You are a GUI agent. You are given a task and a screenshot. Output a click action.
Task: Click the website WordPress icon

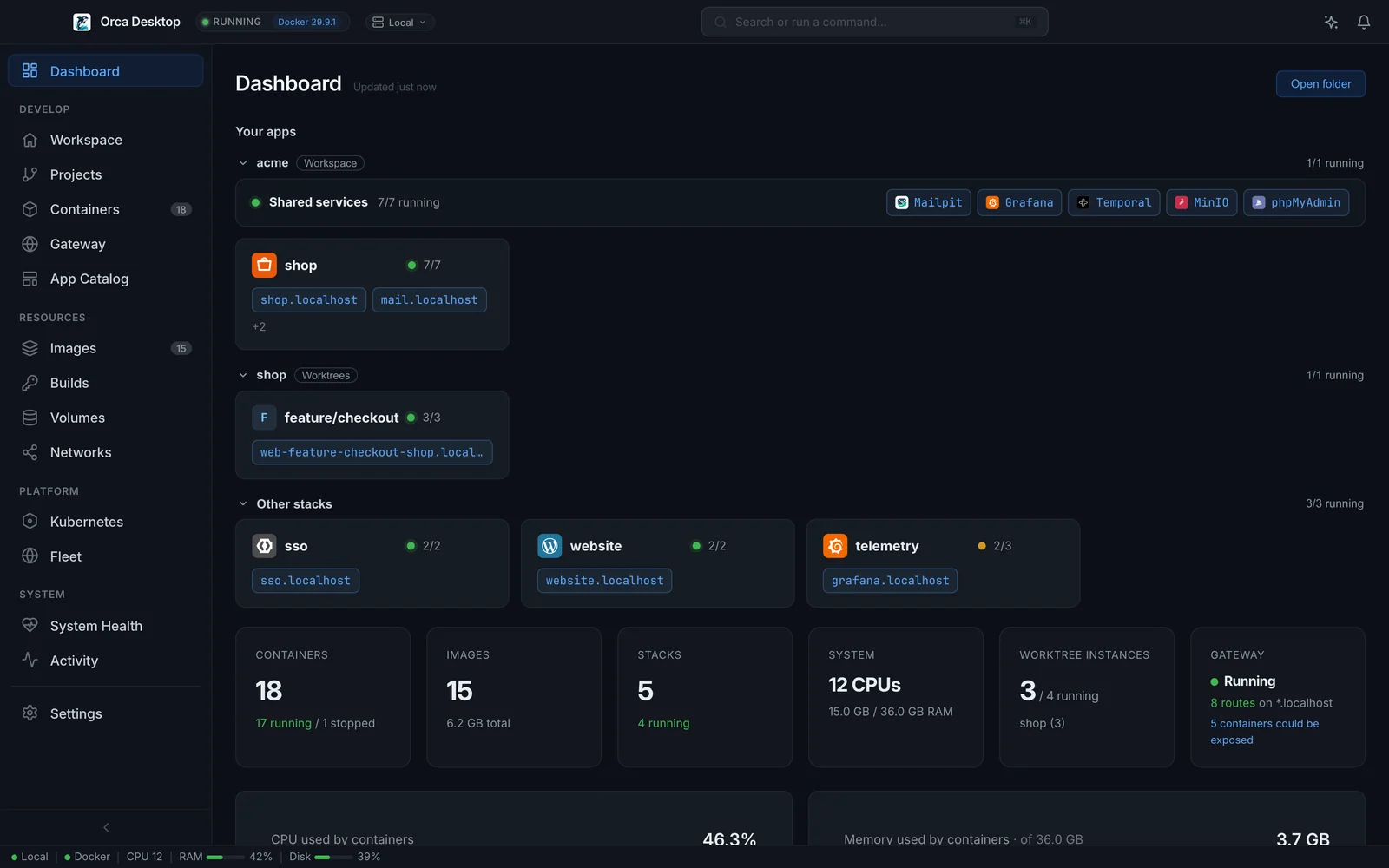(550, 546)
